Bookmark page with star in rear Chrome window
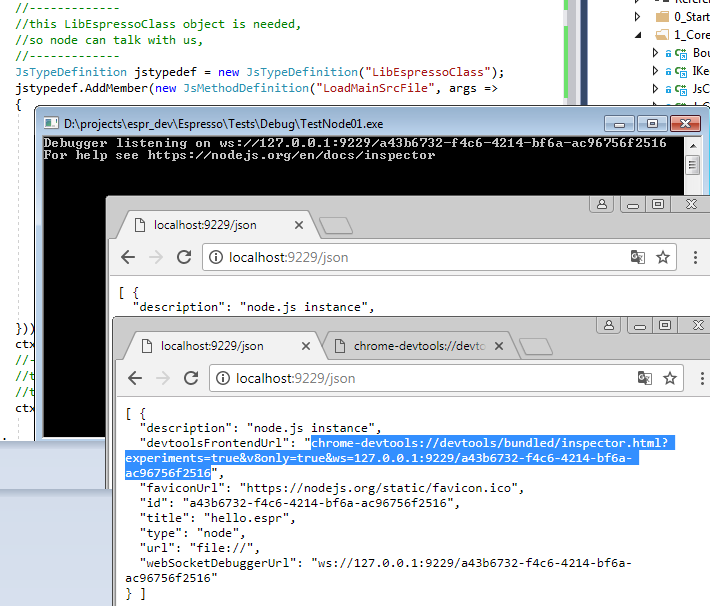The image size is (710, 606). tap(663, 257)
